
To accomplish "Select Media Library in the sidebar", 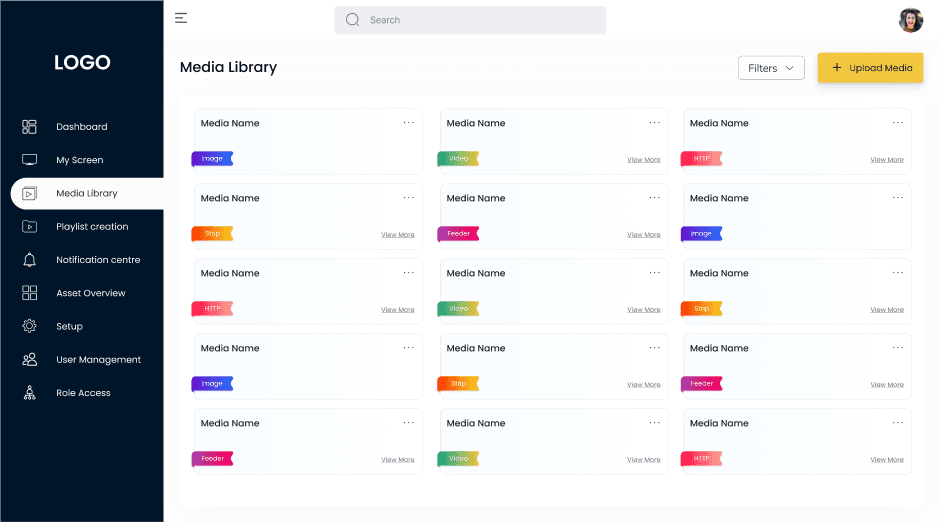I will click(x=88, y=193).
